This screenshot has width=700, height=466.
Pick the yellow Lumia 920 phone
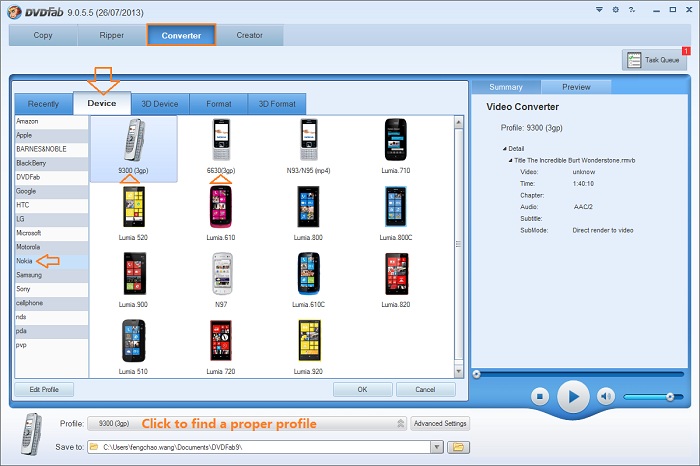(309, 341)
